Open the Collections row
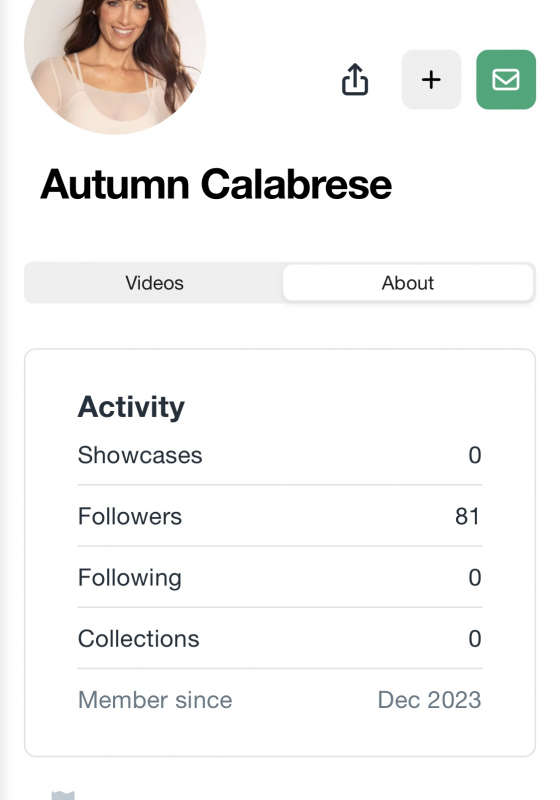 (279, 639)
